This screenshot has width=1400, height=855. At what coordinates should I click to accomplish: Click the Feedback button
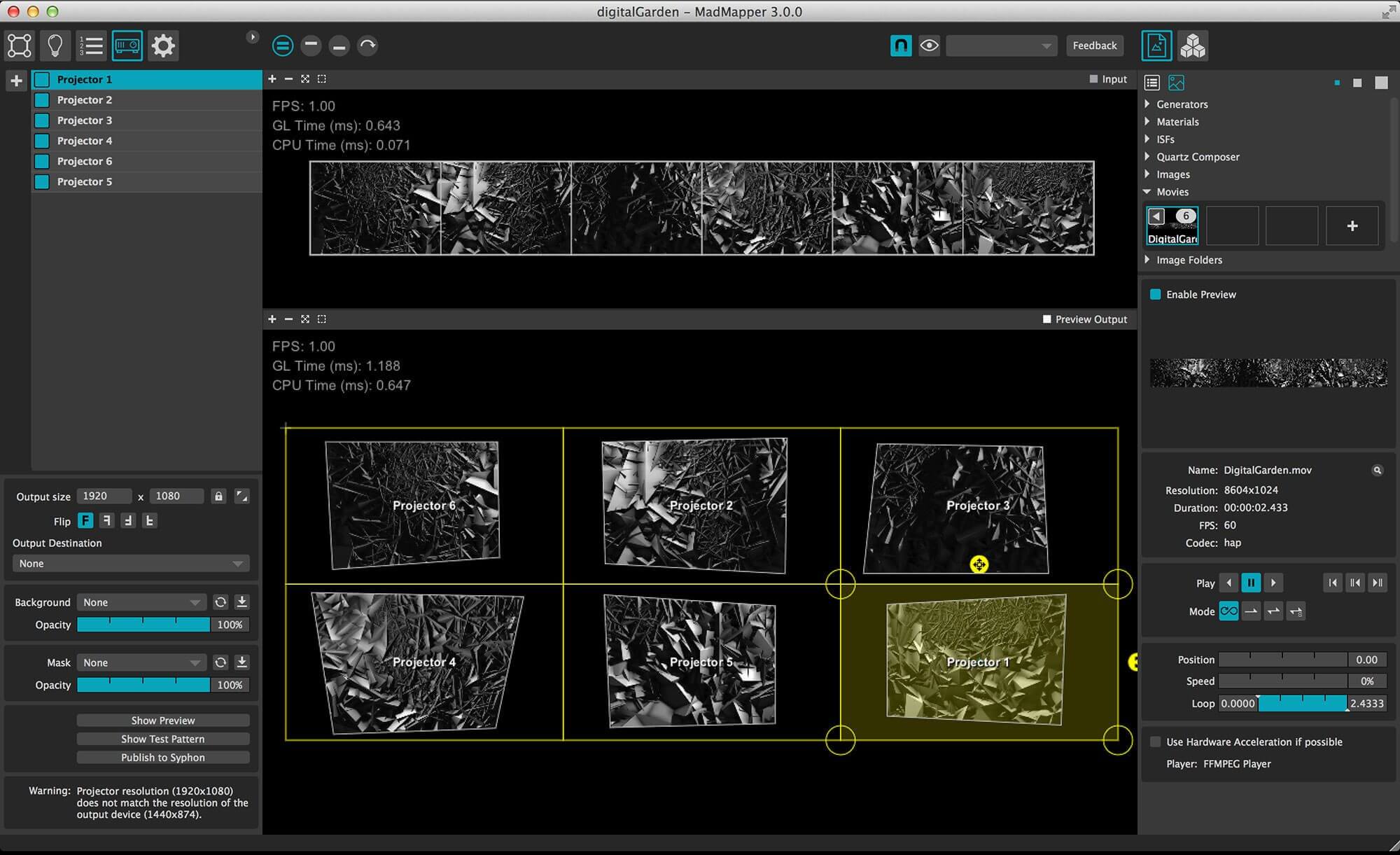click(1095, 46)
